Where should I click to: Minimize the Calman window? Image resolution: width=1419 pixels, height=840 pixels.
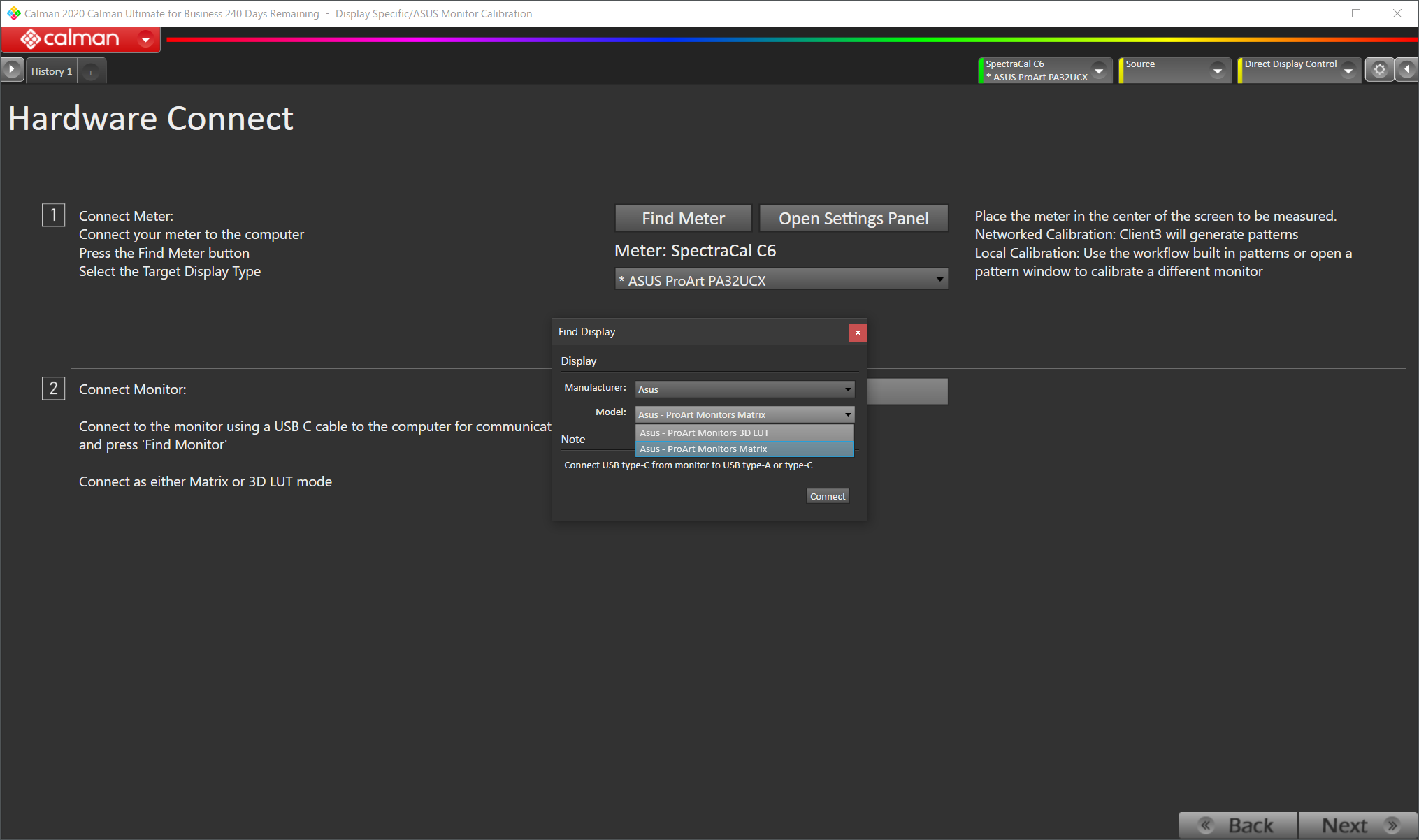[x=1315, y=13]
